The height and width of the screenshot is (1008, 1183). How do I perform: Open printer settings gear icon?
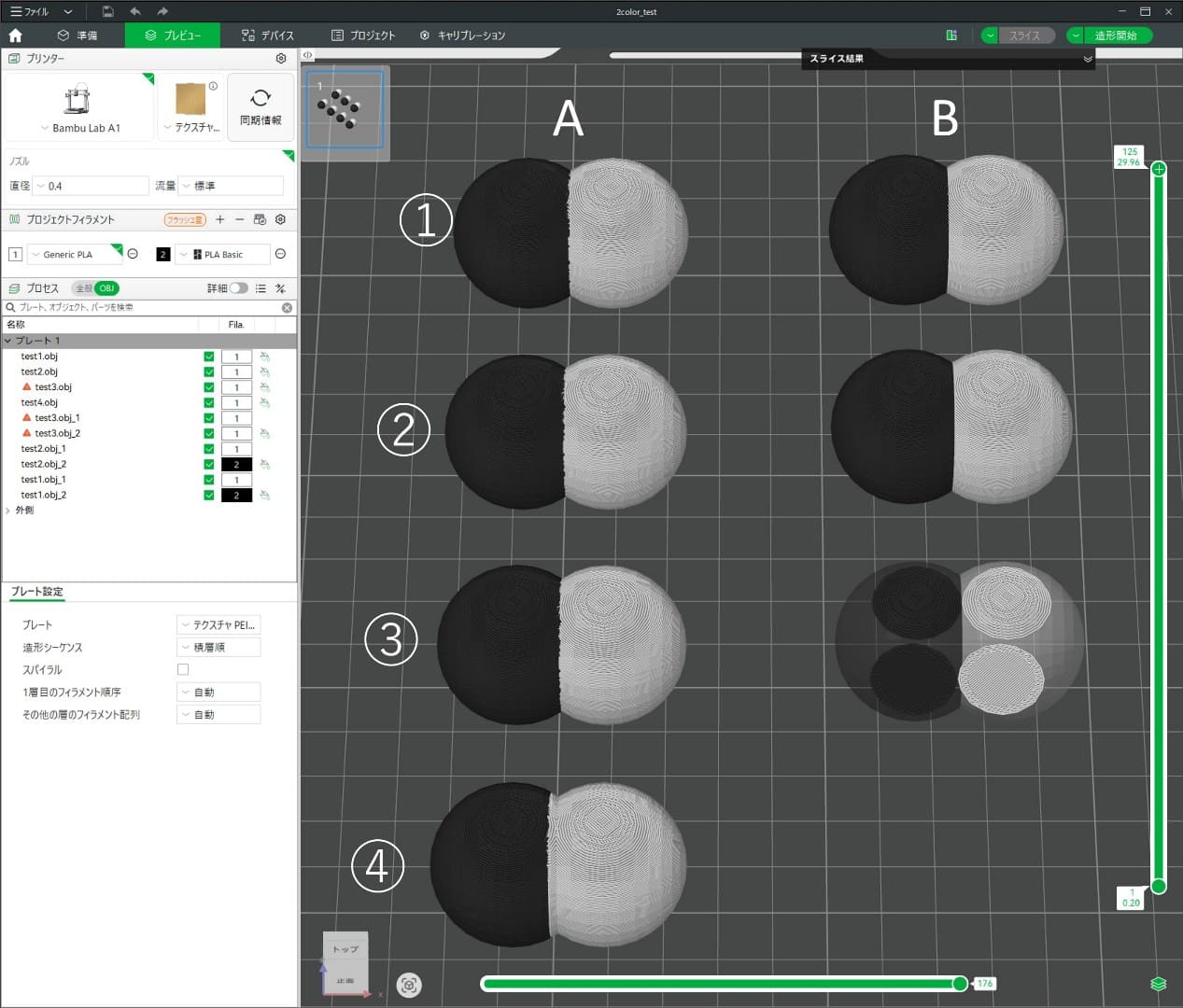pos(281,58)
